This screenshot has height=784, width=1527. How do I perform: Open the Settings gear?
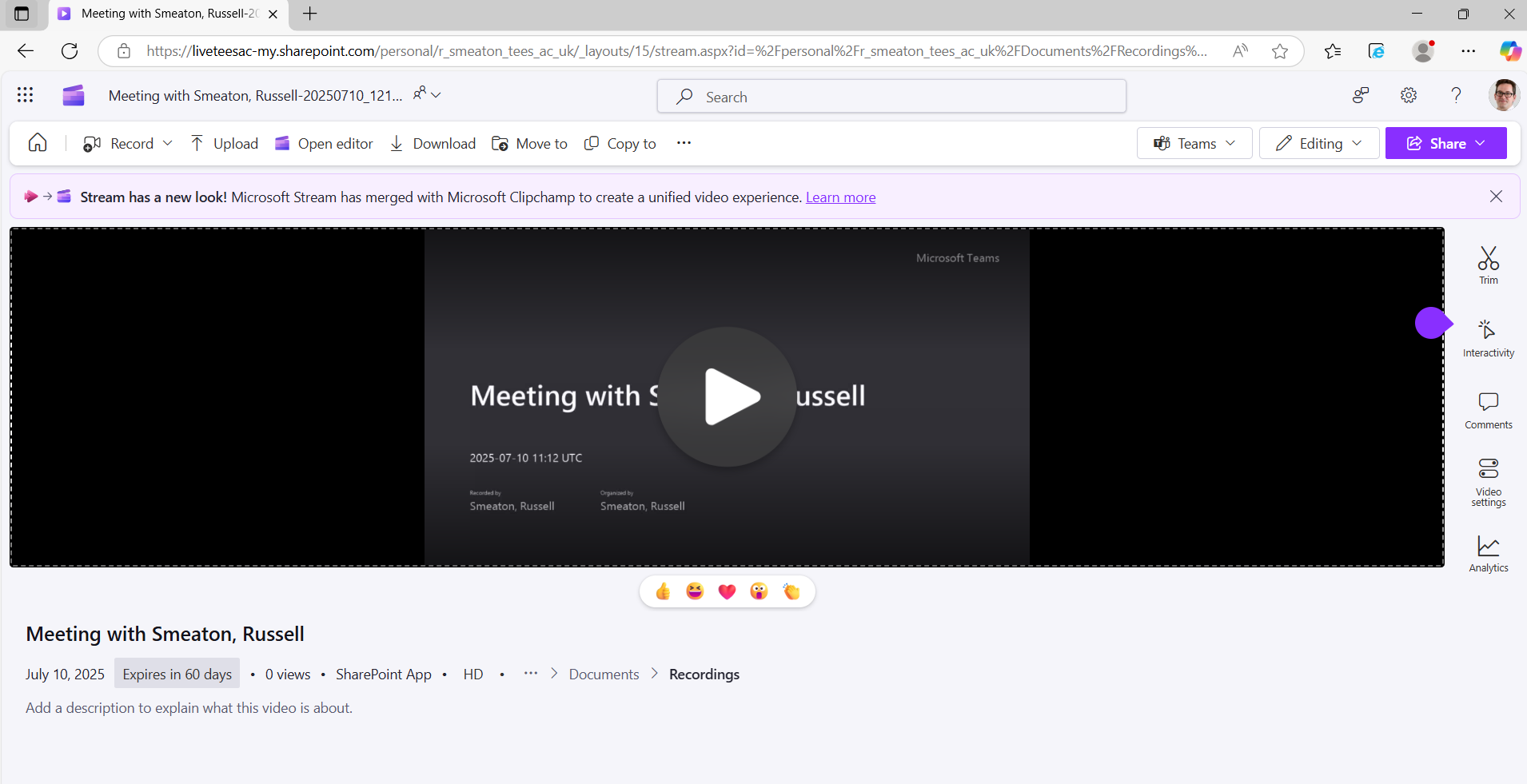(x=1409, y=96)
